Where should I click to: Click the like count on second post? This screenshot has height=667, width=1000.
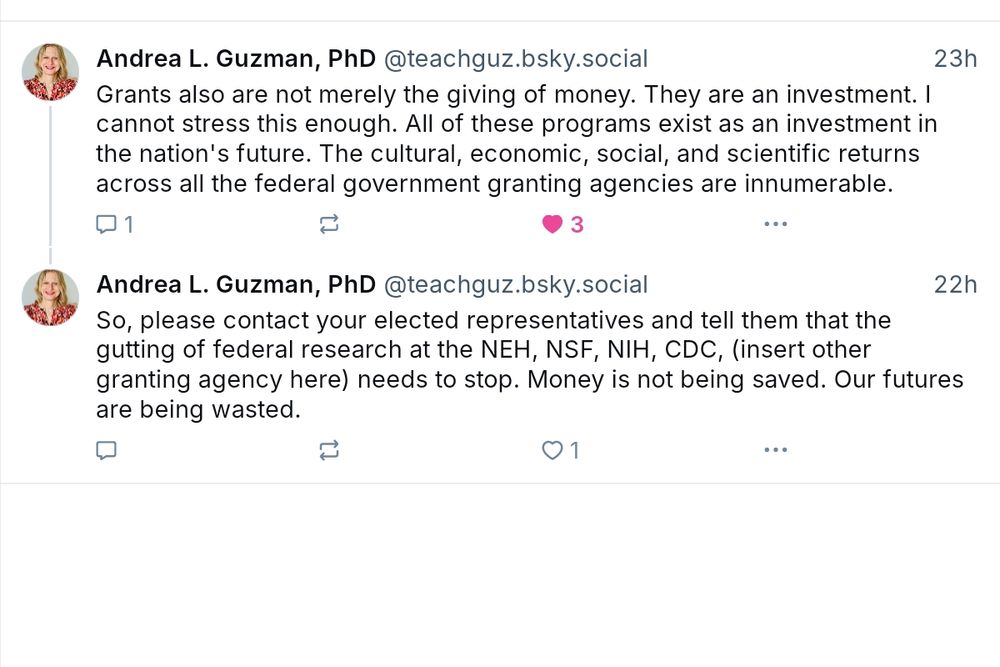point(574,451)
